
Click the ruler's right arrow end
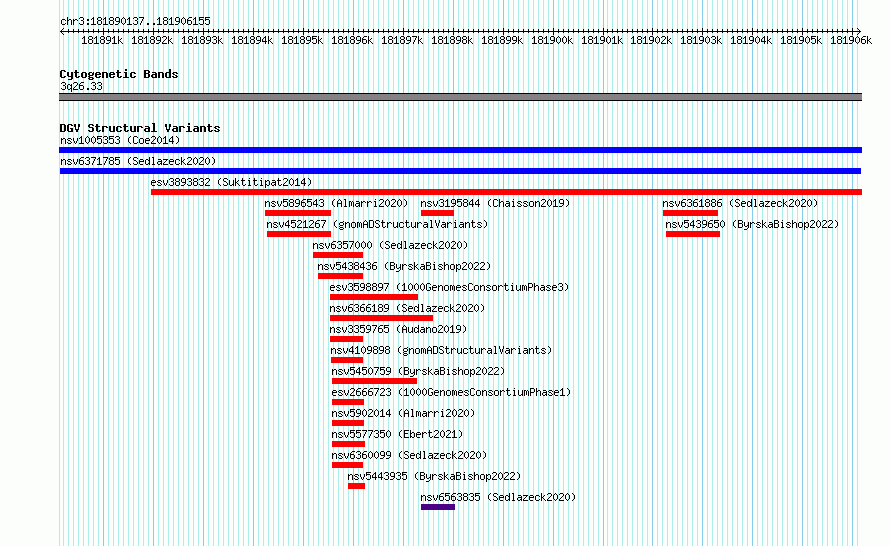[x=859, y=31]
